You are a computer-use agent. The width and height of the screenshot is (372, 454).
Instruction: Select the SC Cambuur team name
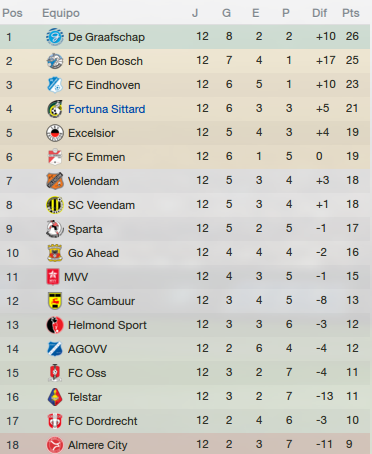click(x=101, y=301)
